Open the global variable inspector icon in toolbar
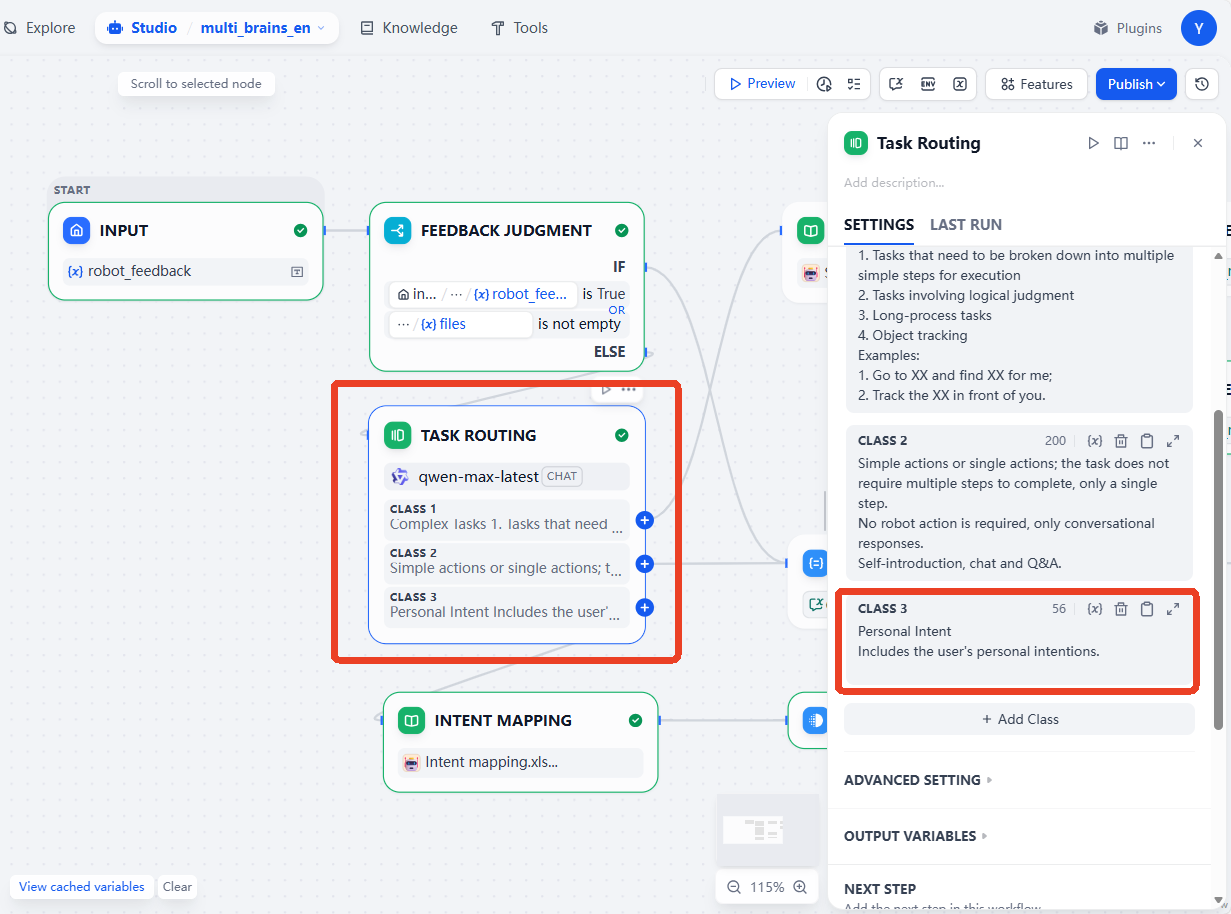Screen dimensions: 1231x914 (960, 84)
